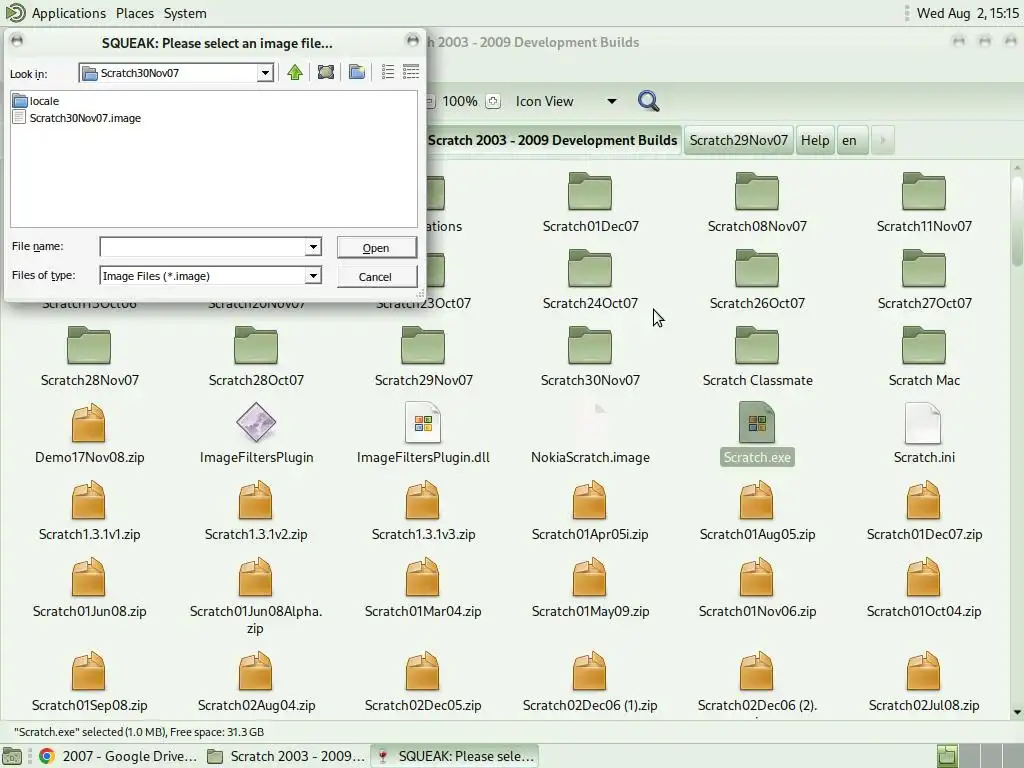Click the Open button in dialog
The height and width of the screenshot is (768, 1024).
pyautogui.click(x=376, y=248)
